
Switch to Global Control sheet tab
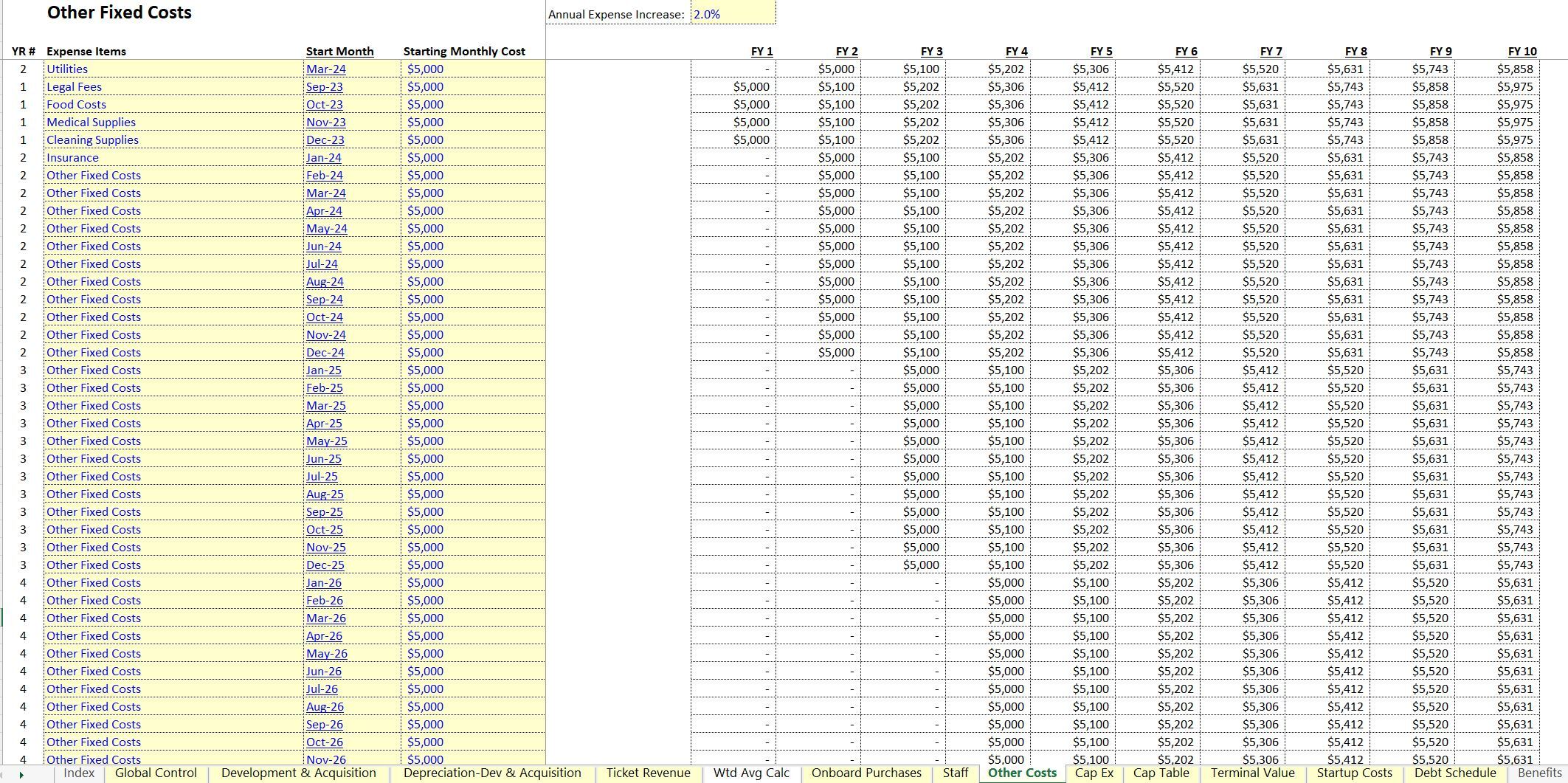pos(156,773)
